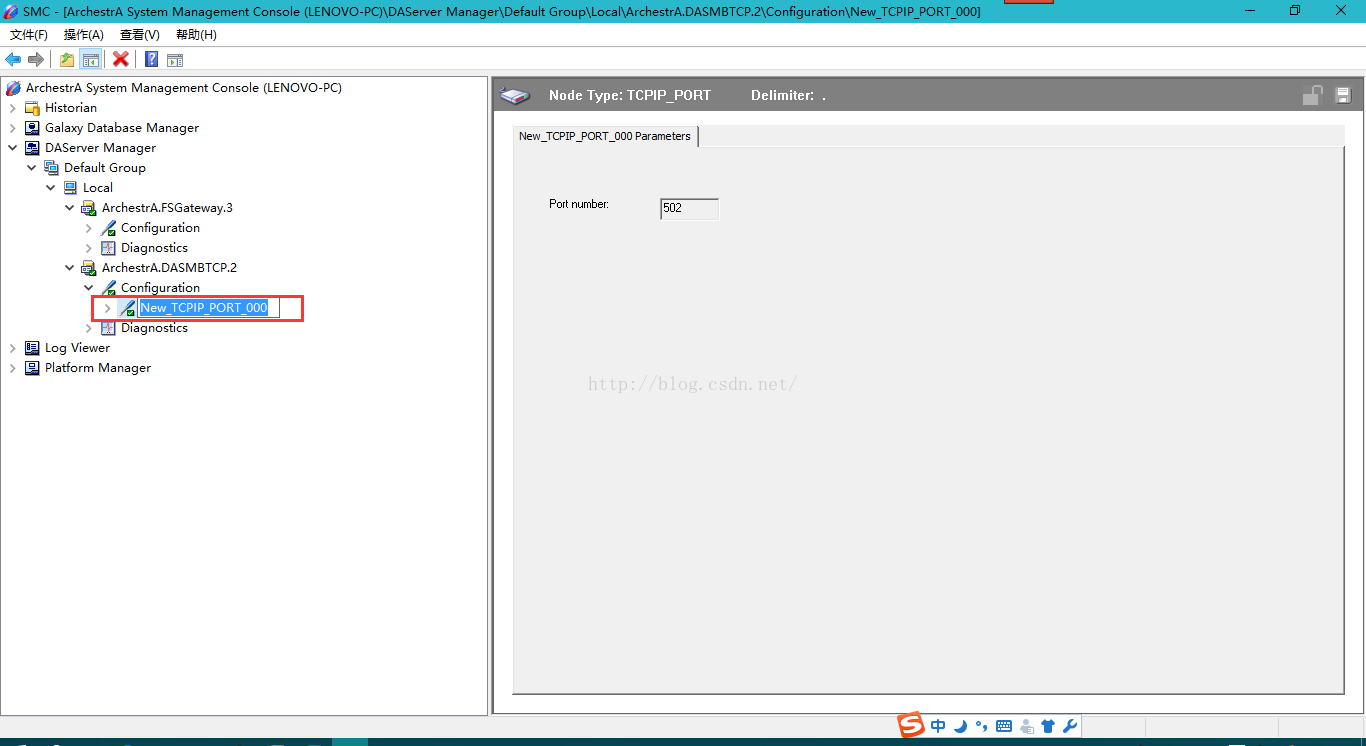Click the Historian node icon
The width and height of the screenshot is (1366, 746).
[33, 108]
